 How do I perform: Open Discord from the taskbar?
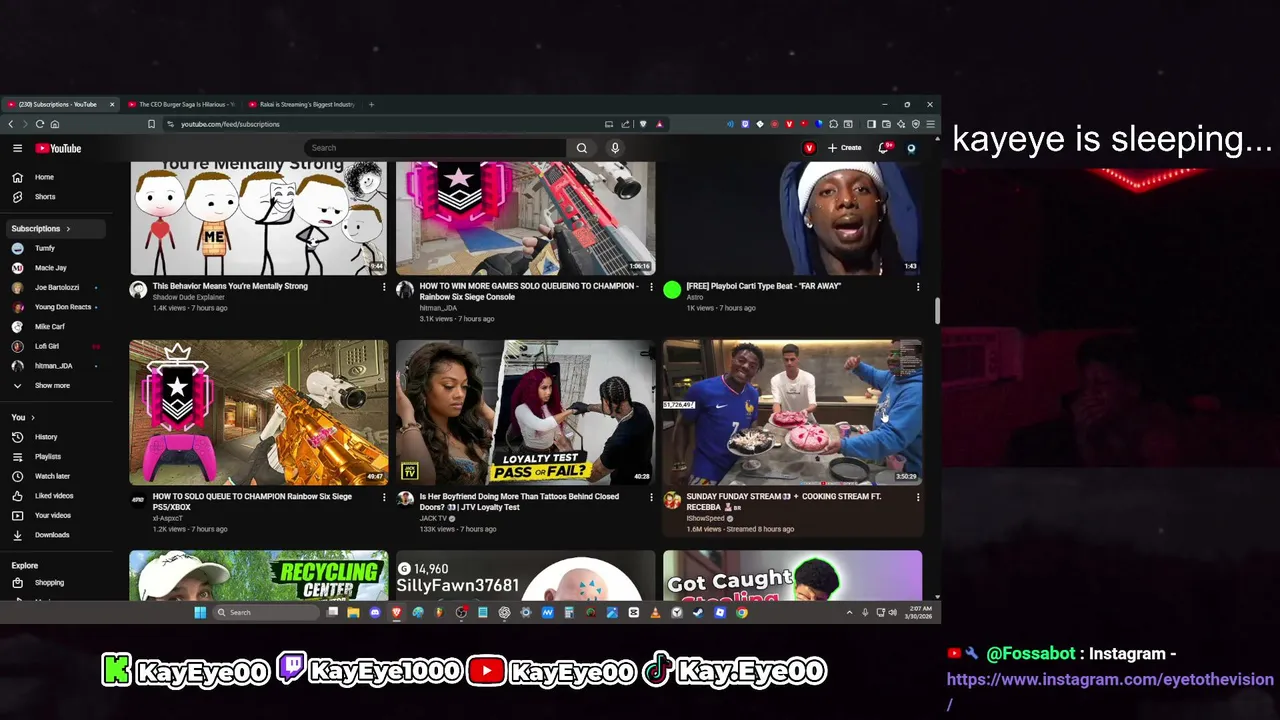point(375,612)
